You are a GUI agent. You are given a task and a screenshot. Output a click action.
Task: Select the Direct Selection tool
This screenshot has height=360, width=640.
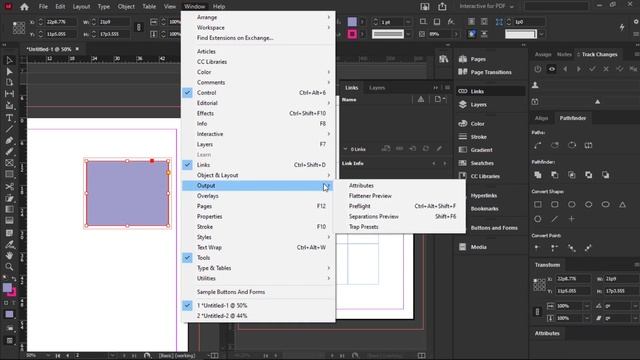pyautogui.click(x=9, y=71)
